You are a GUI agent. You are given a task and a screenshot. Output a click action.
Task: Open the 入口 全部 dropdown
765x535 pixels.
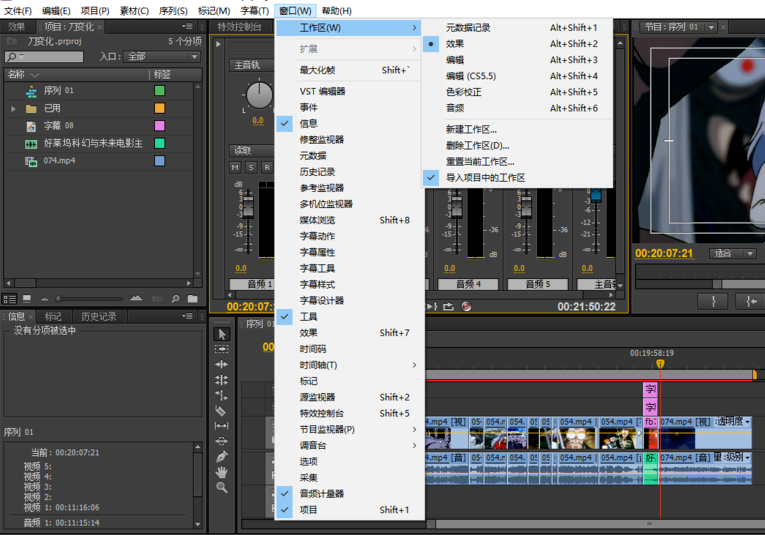tap(161, 57)
